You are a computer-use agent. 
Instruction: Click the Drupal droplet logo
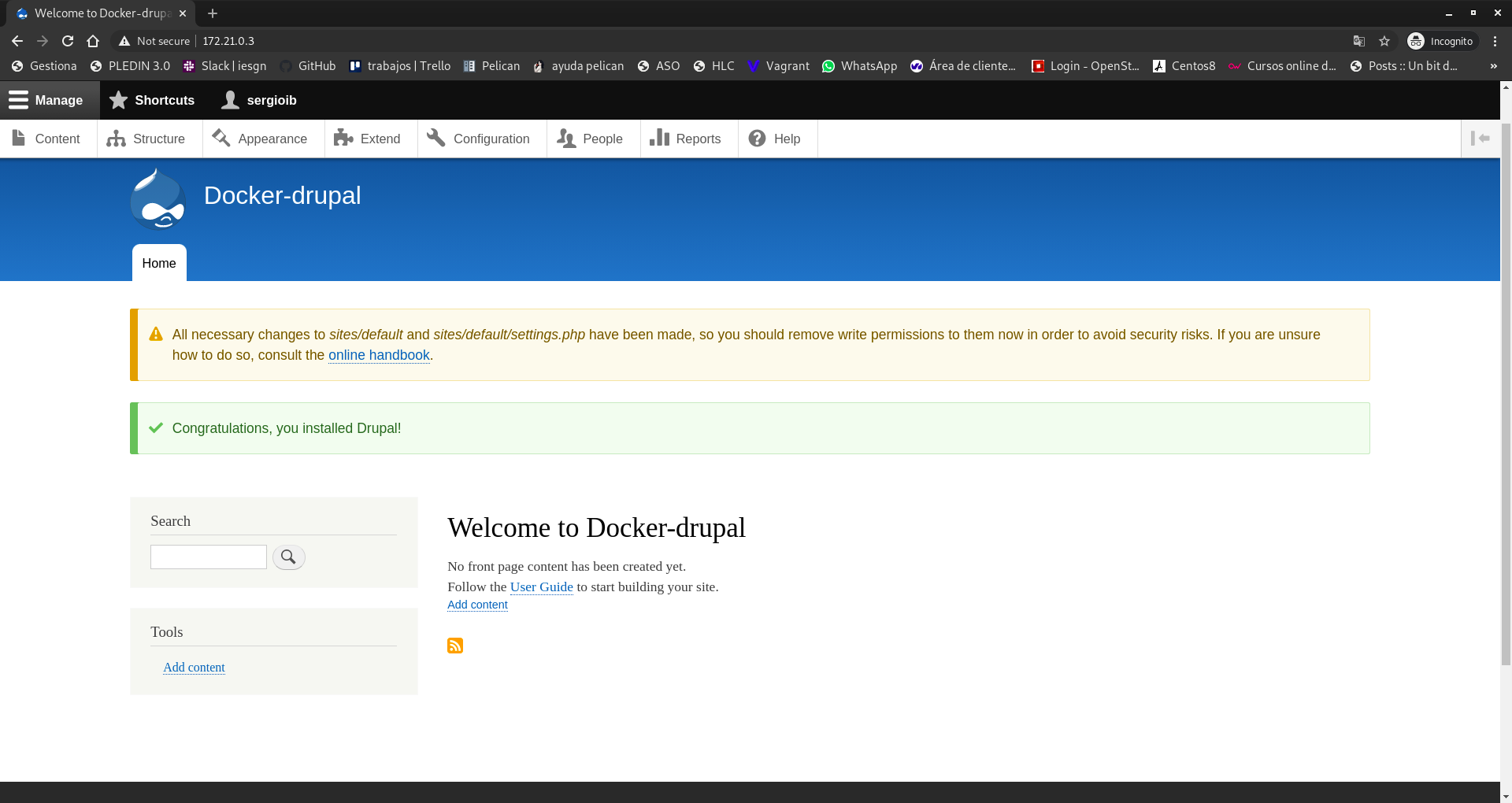(x=157, y=199)
